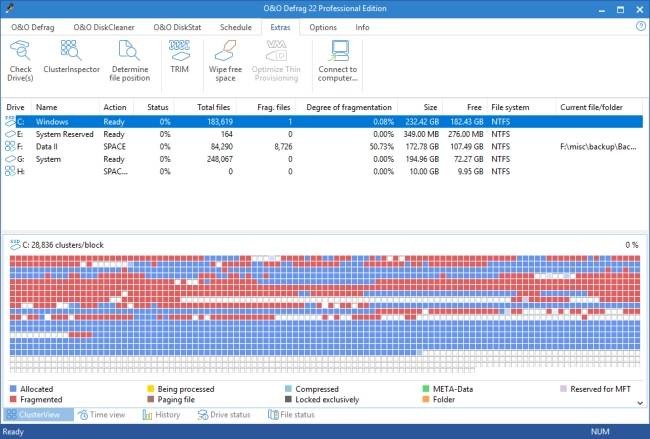Click the 10.00 GB size of H:
This screenshot has width=650, height=439.
point(424,172)
